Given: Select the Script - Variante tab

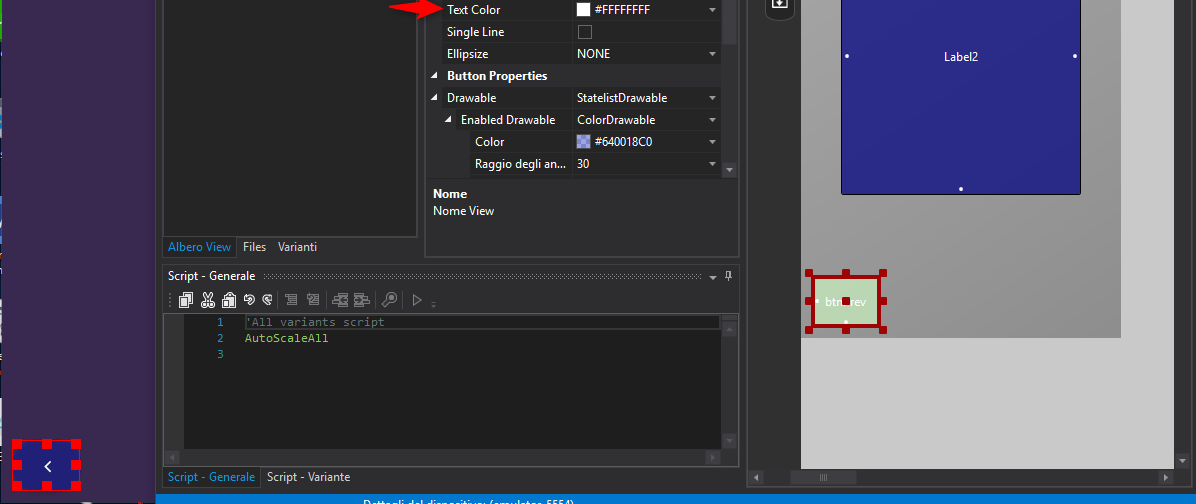Looking at the screenshot, I should (x=308, y=477).
